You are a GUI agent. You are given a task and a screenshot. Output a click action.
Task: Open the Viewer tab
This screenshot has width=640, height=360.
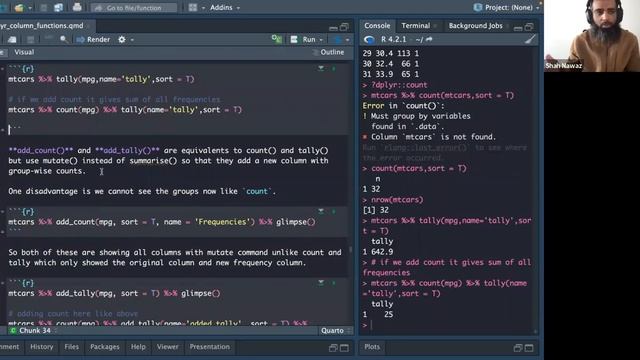pos(167,347)
